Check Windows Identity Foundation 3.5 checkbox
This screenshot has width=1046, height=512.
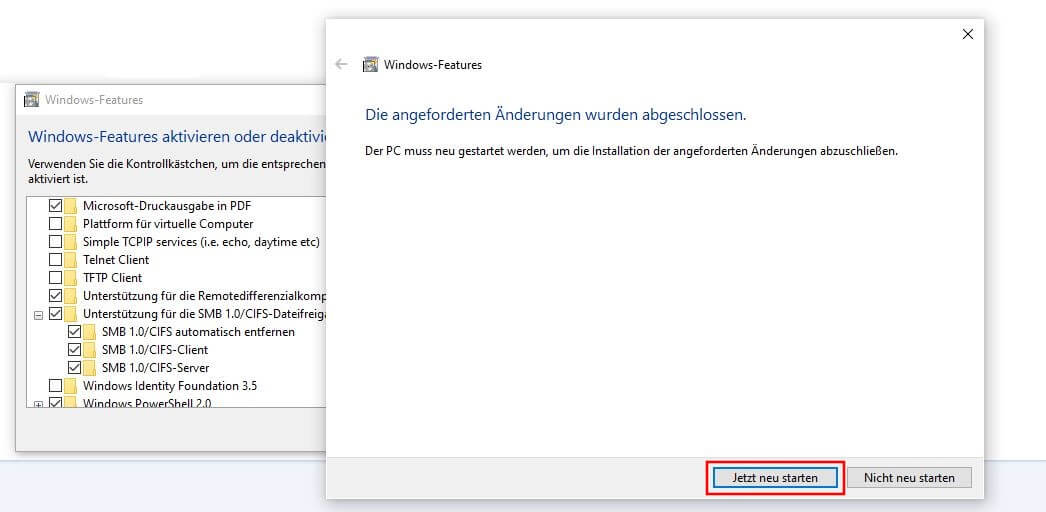[55, 385]
